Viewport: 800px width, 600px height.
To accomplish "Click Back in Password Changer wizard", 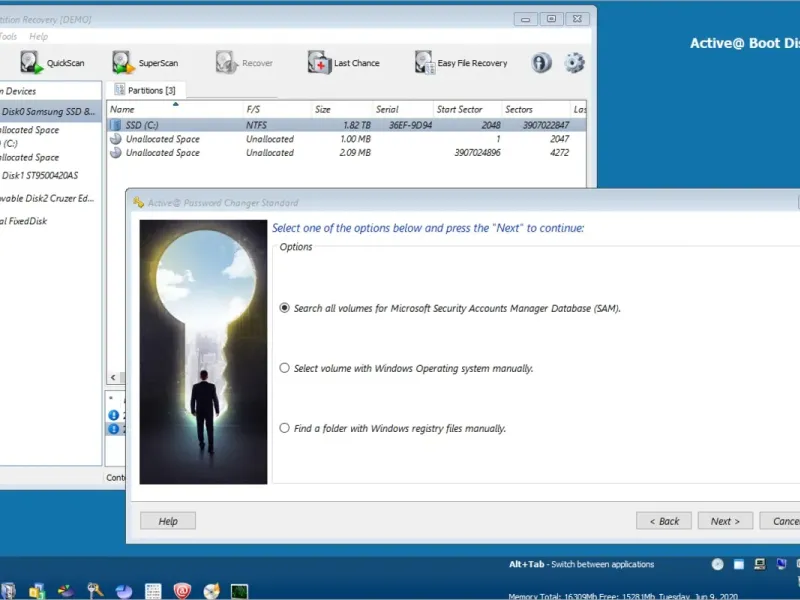I will point(664,521).
